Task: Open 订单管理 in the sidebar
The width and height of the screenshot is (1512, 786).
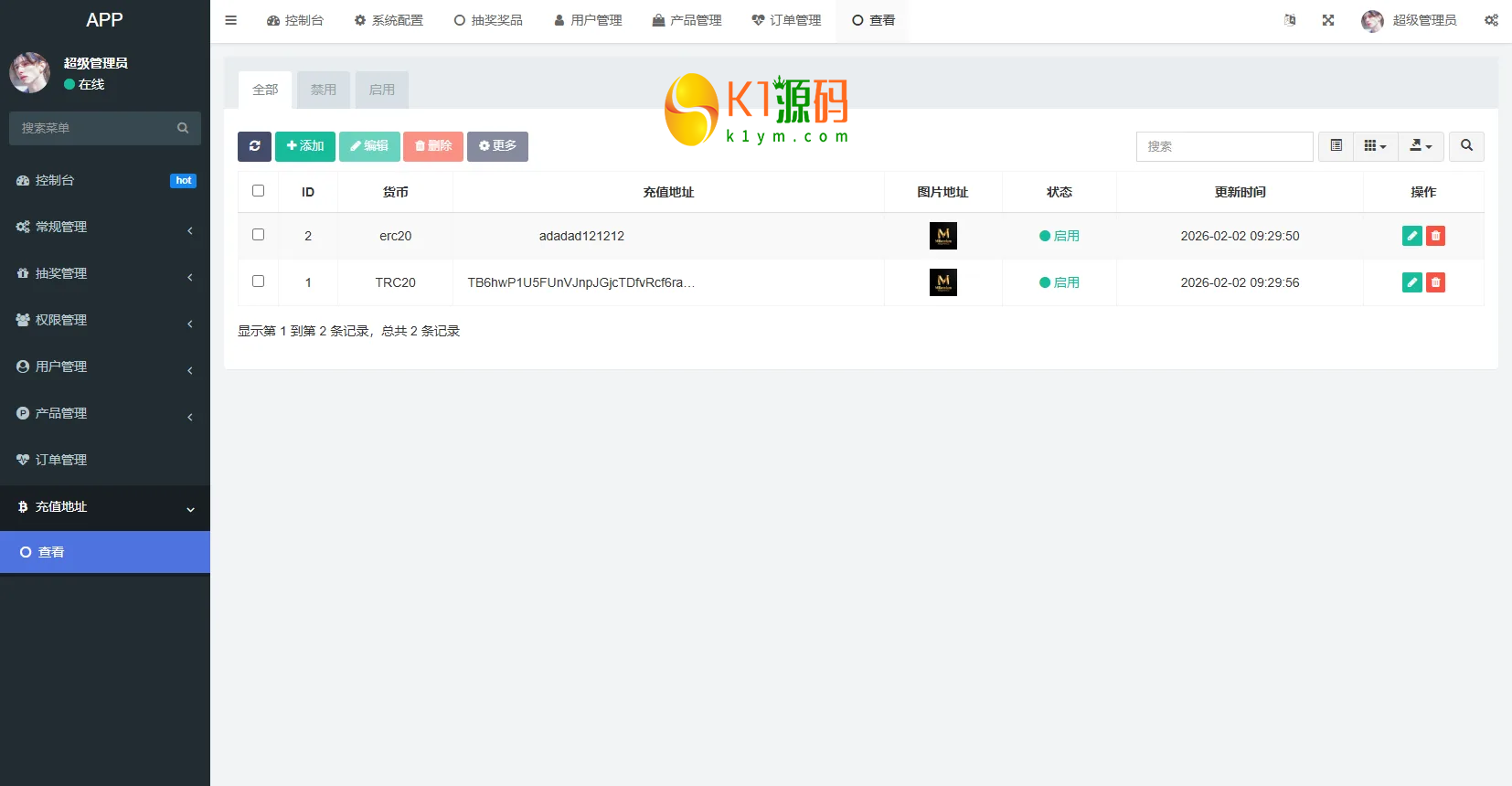Action: click(x=105, y=460)
